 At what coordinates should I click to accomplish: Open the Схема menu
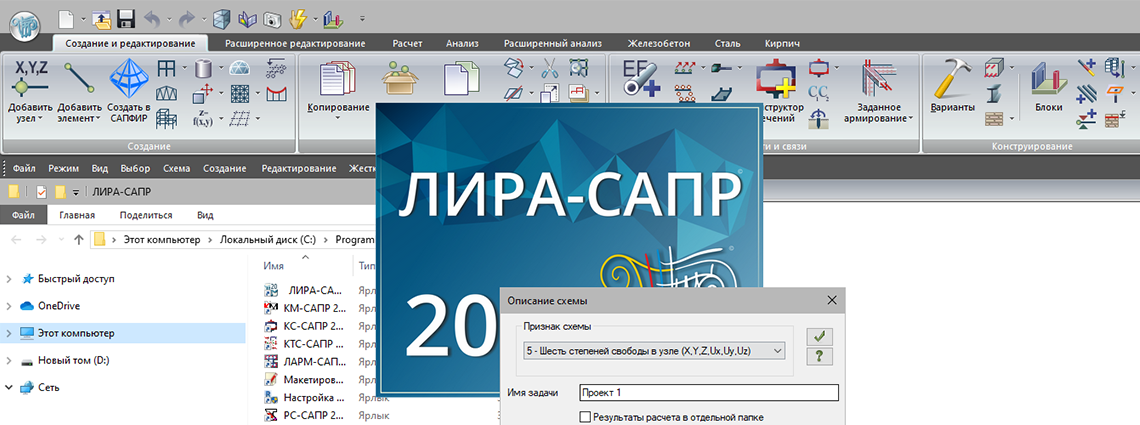(x=176, y=169)
